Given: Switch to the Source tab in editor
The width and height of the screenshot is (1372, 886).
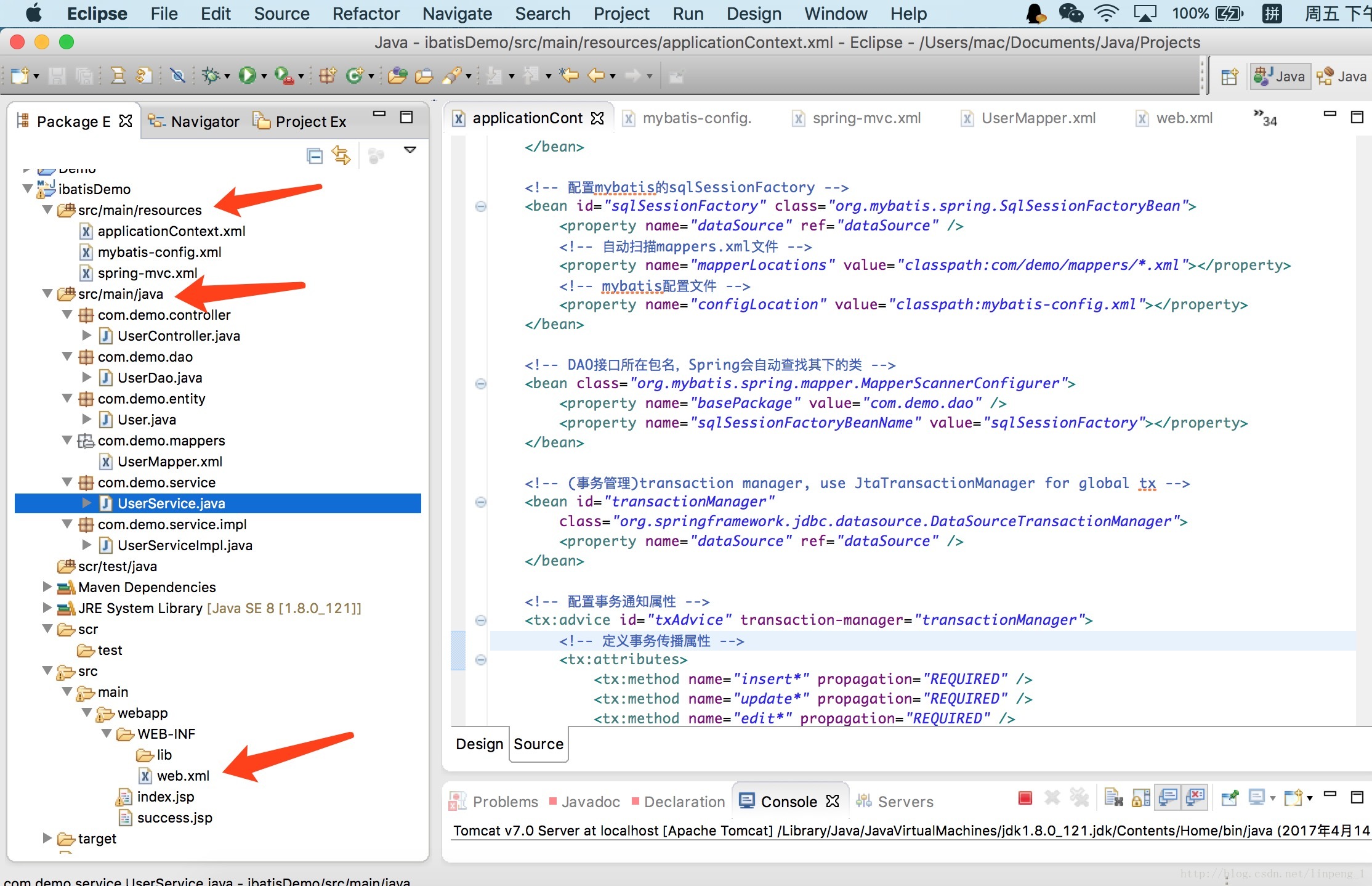Looking at the screenshot, I should [537, 744].
